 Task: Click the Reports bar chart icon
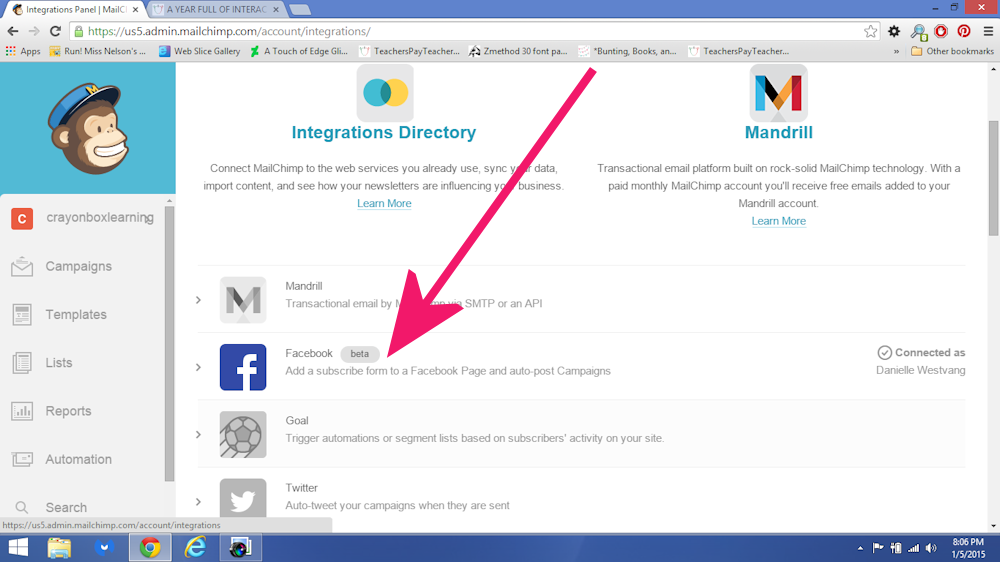[22, 411]
